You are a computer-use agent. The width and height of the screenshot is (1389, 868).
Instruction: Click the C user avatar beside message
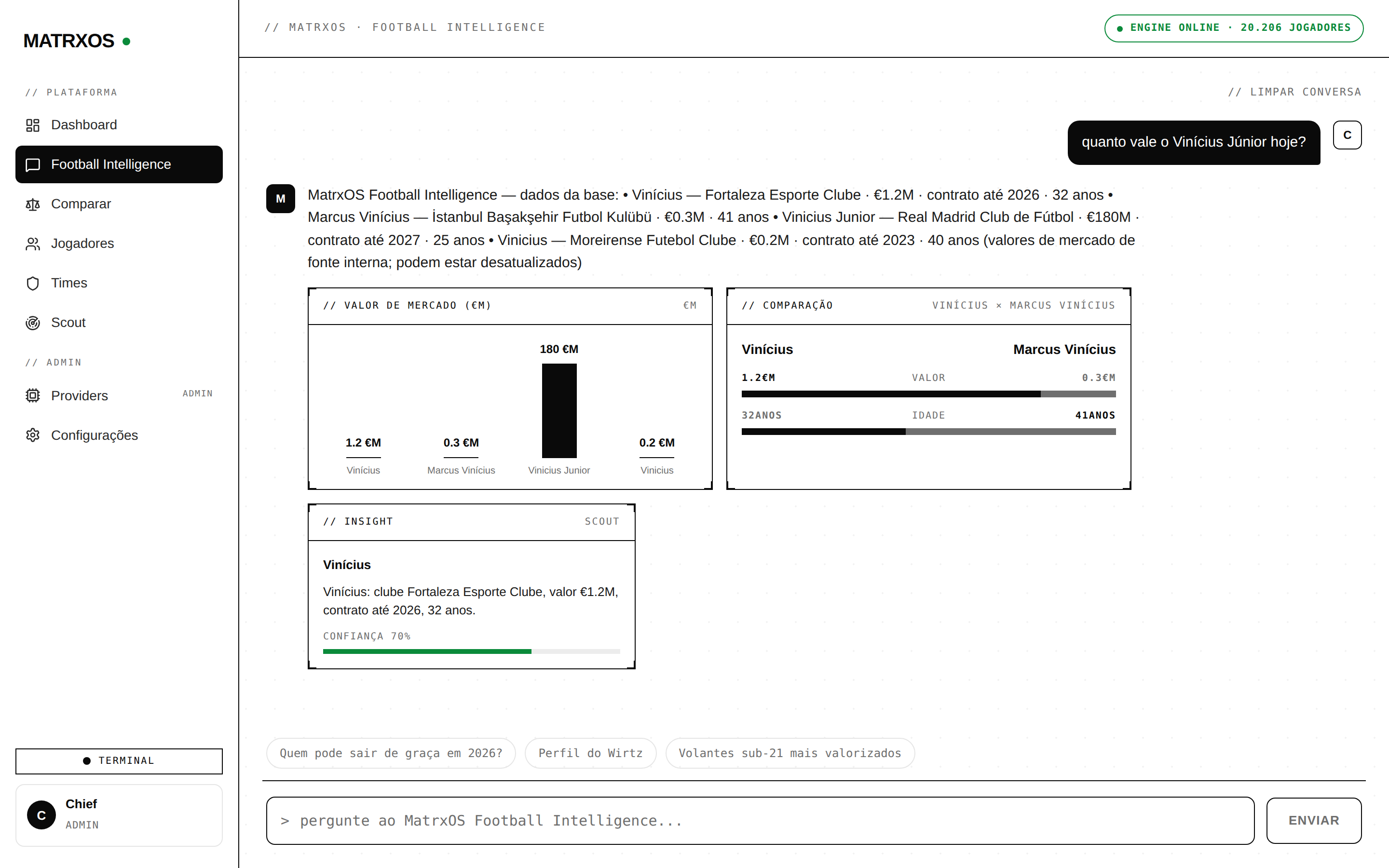(x=1347, y=135)
